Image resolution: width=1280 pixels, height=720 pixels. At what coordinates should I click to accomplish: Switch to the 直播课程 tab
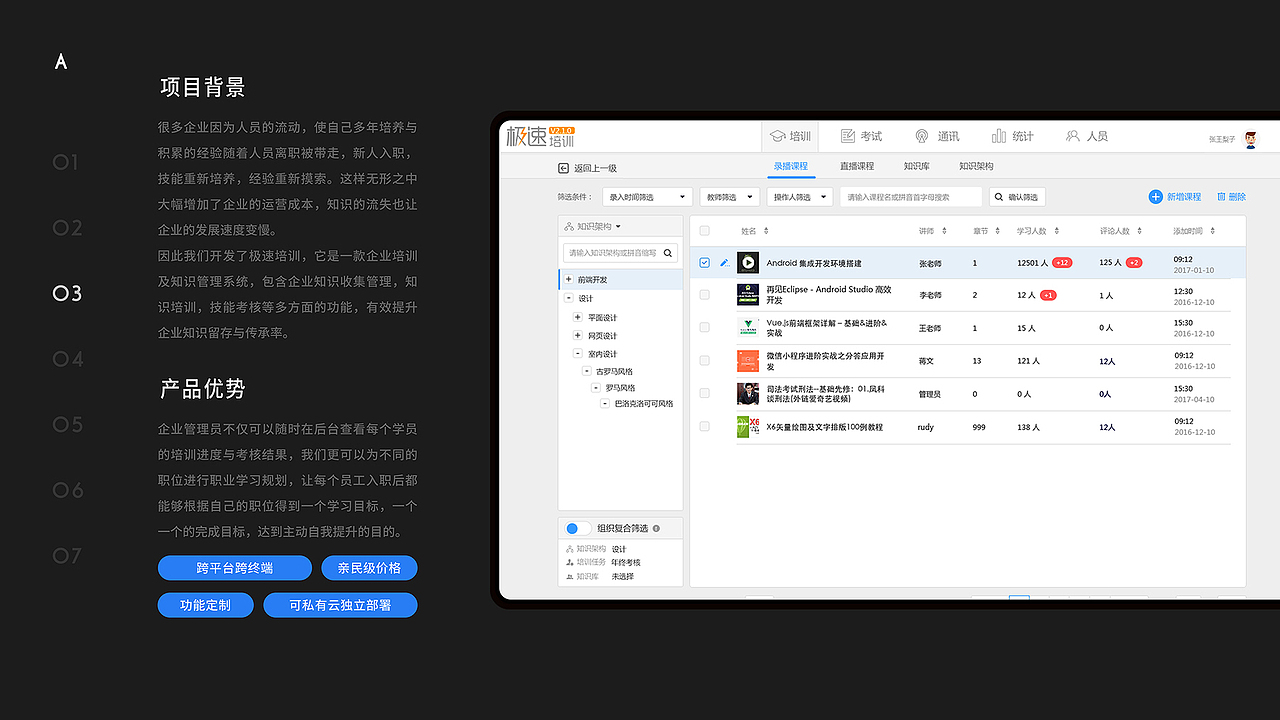[x=856, y=167]
